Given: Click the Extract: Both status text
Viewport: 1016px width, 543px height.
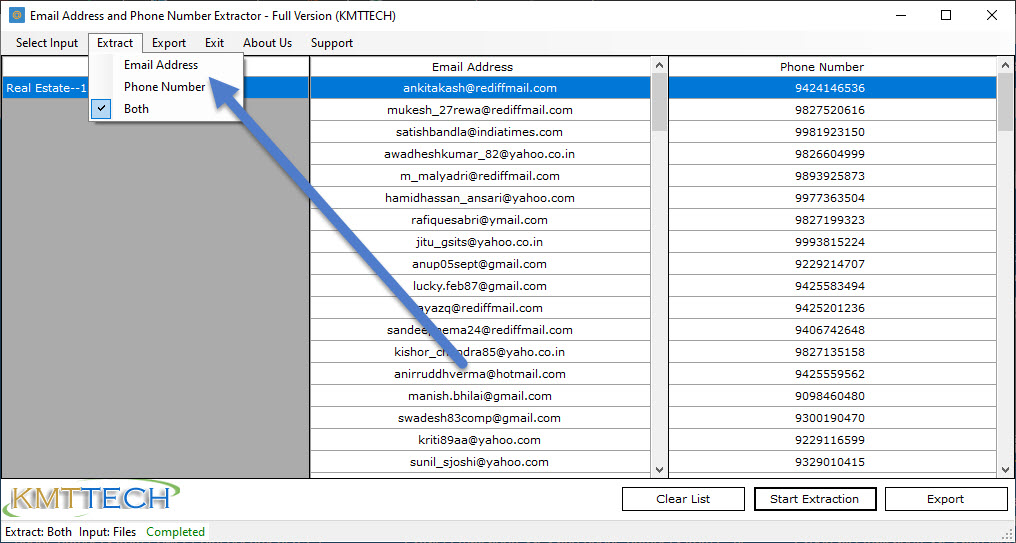Looking at the screenshot, I should pyautogui.click(x=38, y=532).
